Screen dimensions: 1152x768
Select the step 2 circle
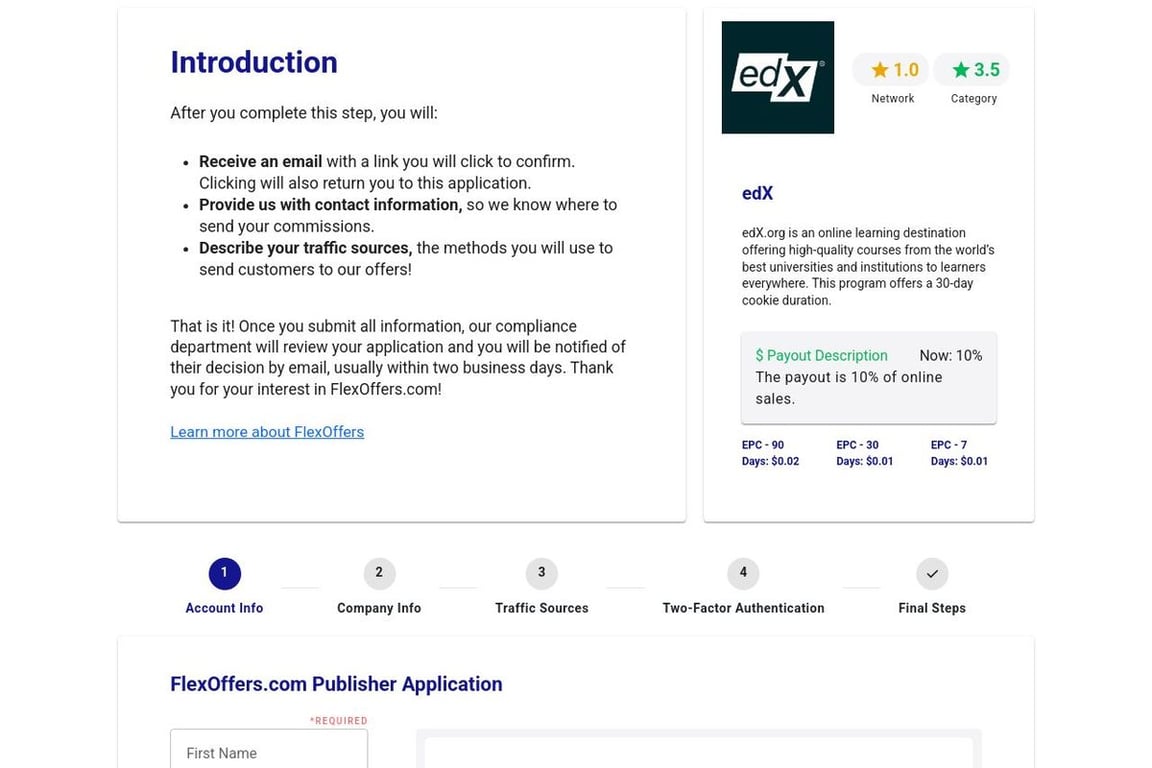(x=379, y=573)
